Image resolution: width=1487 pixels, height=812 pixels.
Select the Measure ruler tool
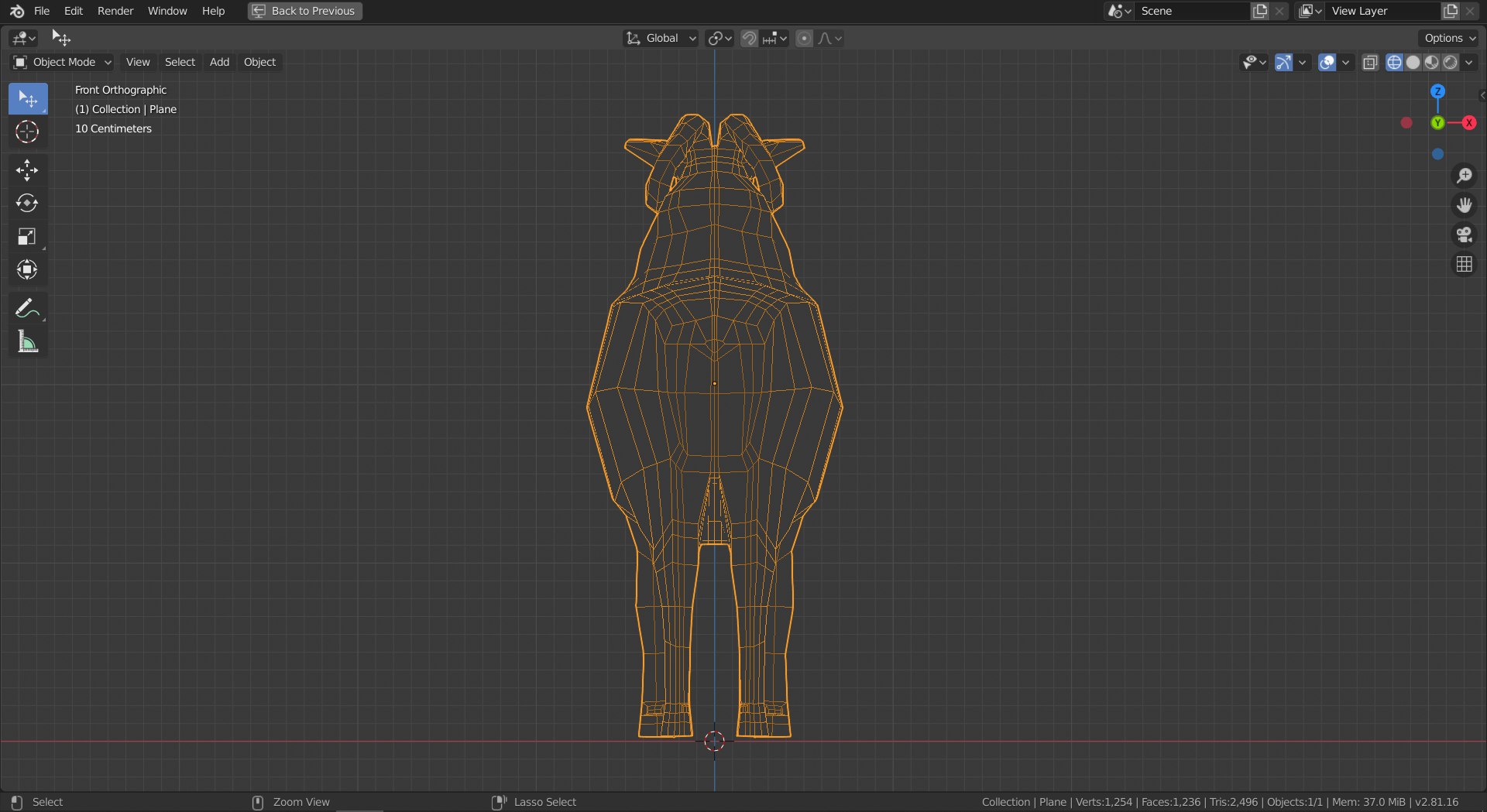point(28,341)
